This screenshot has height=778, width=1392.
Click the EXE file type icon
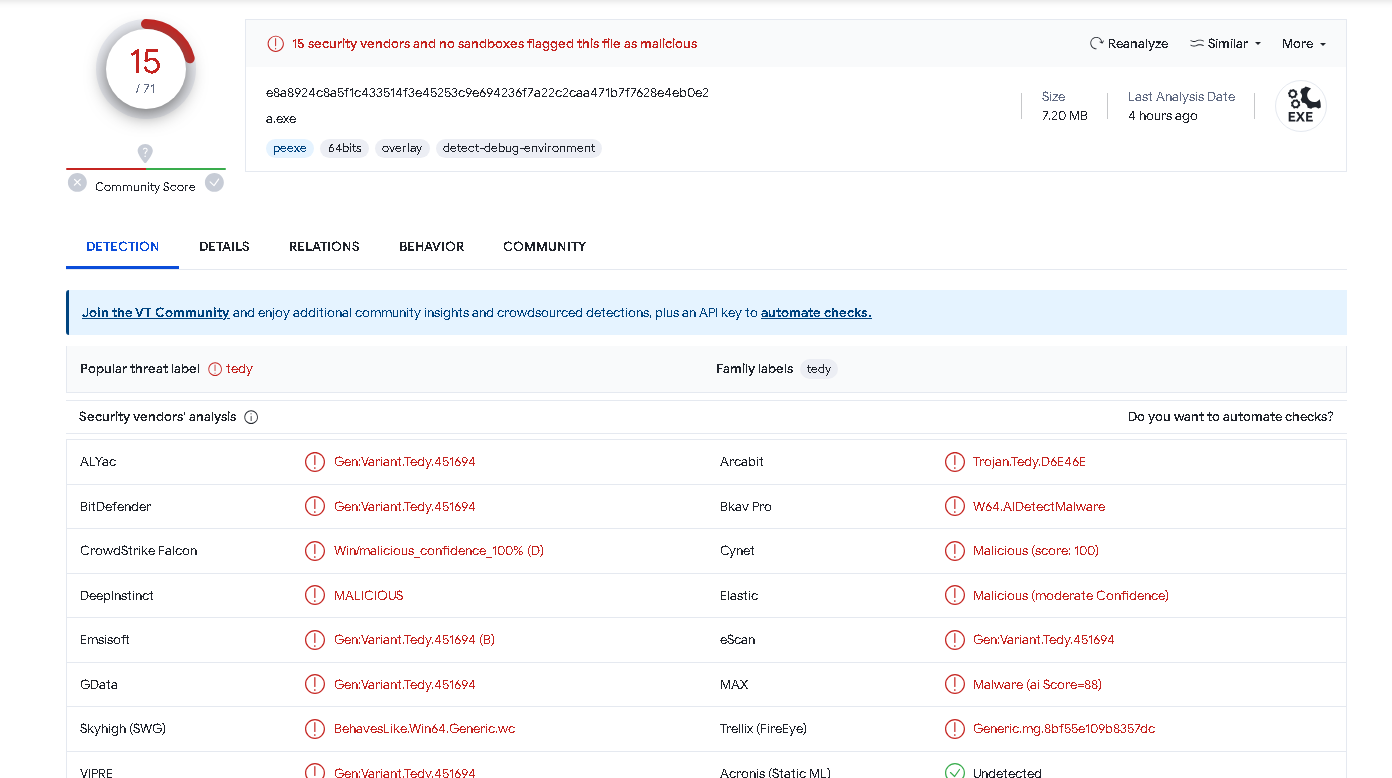click(1300, 105)
